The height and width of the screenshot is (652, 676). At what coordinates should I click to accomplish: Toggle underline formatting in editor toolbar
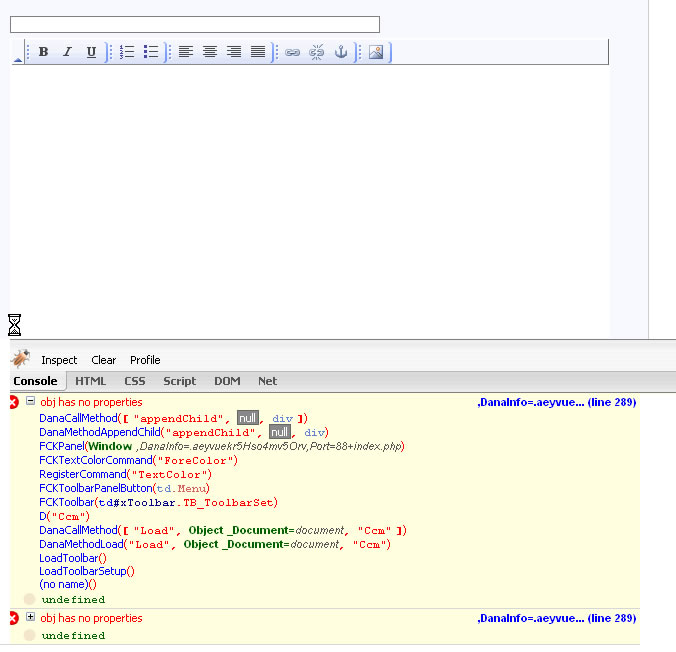pyautogui.click(x=91, y=52)
